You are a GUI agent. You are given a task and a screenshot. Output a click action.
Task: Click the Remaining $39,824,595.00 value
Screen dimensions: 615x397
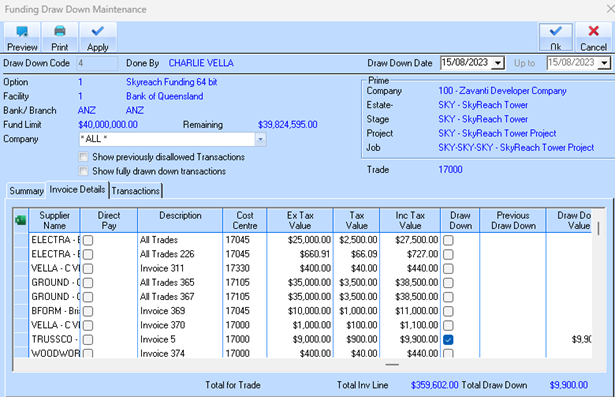[x=287, y=125]
